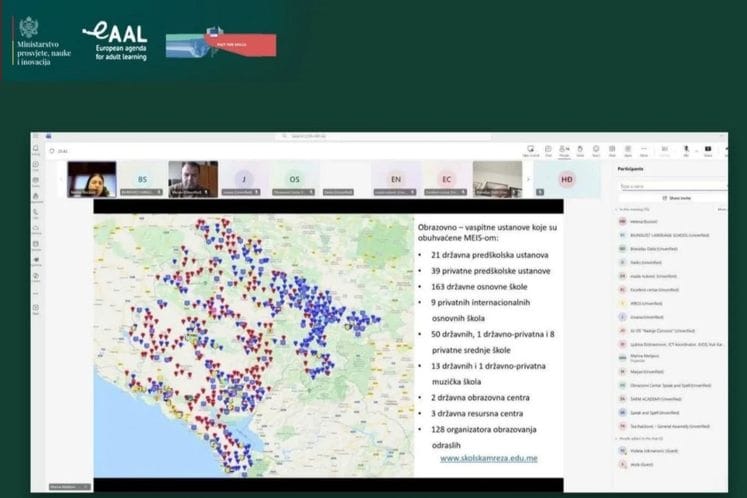Screen dimensions: 747x498
Task: Open the Chat panel icon
Action: [548, 150]
